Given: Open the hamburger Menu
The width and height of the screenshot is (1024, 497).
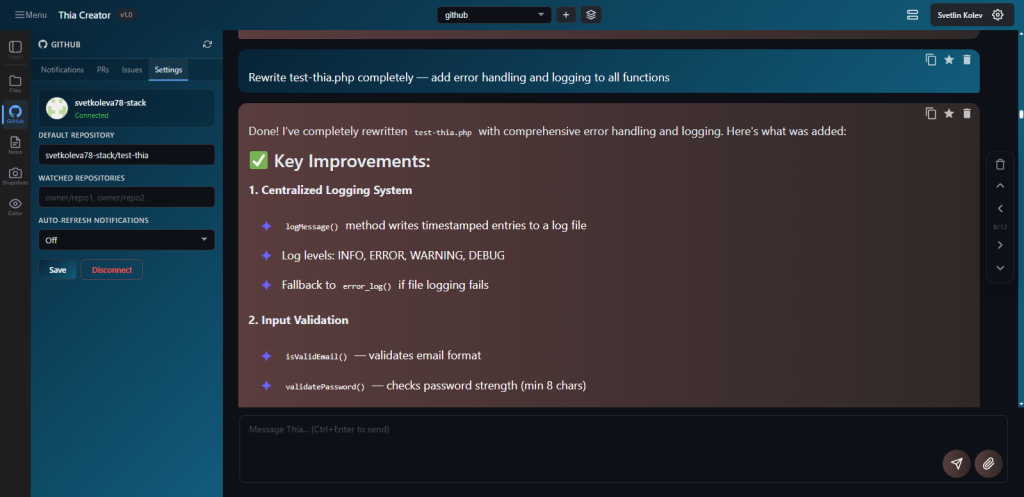Looking at the screenshot, I should pos(31,14).
